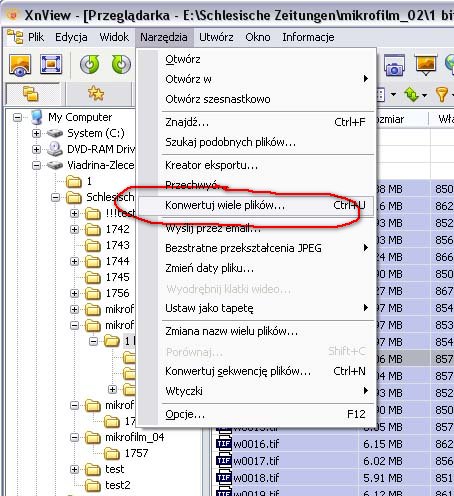Select folder 1743 in the tree
Screen dimensions: 454x496
pyautogui.click(x=117, y=245)
